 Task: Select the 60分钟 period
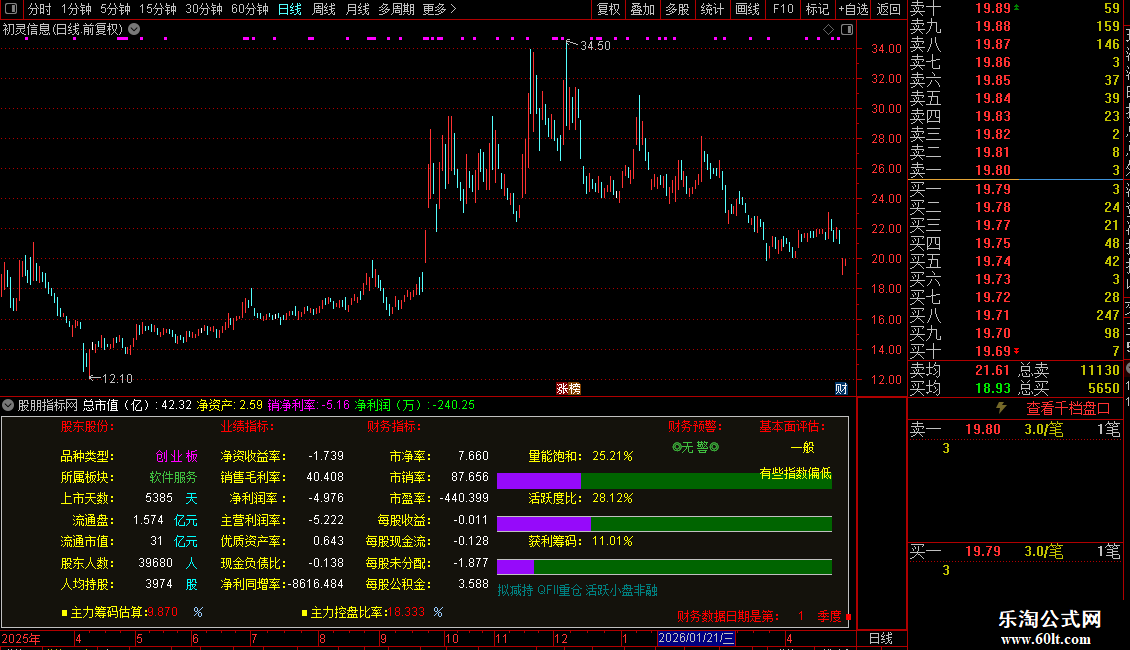(250, 9)
